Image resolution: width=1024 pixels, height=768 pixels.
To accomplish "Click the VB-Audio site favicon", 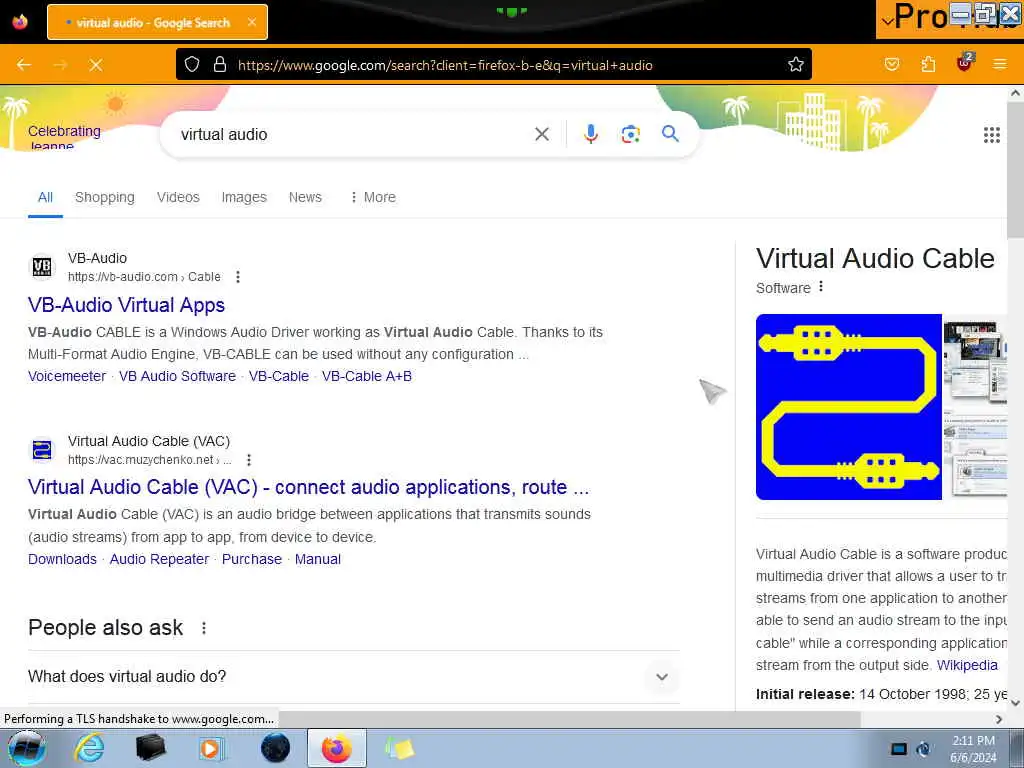I will pyautogui.click(x=42, y=267).
